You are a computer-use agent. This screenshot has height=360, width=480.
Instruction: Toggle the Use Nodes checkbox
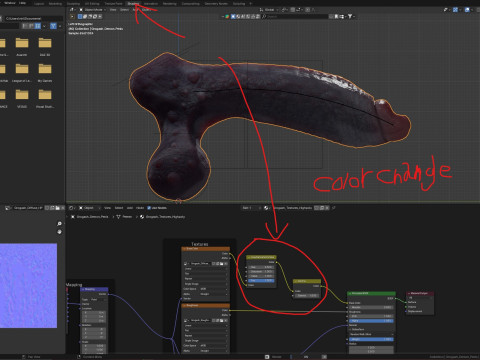(x=149, y=208)
